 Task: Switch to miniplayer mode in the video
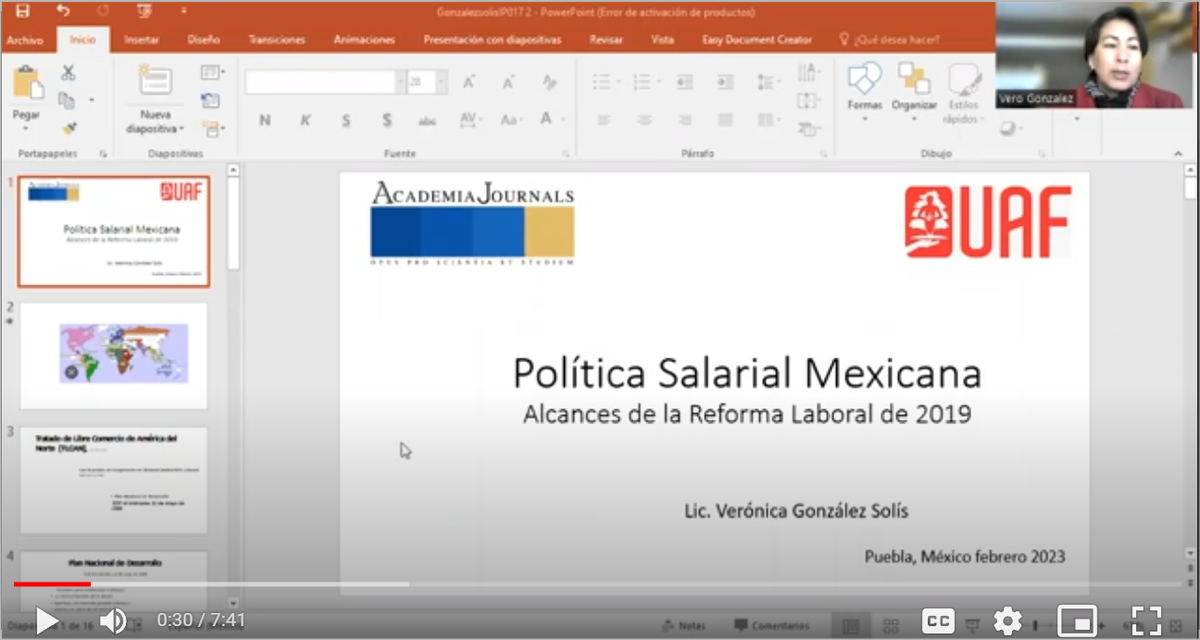pyautogui.click(x=1076, y=620)
